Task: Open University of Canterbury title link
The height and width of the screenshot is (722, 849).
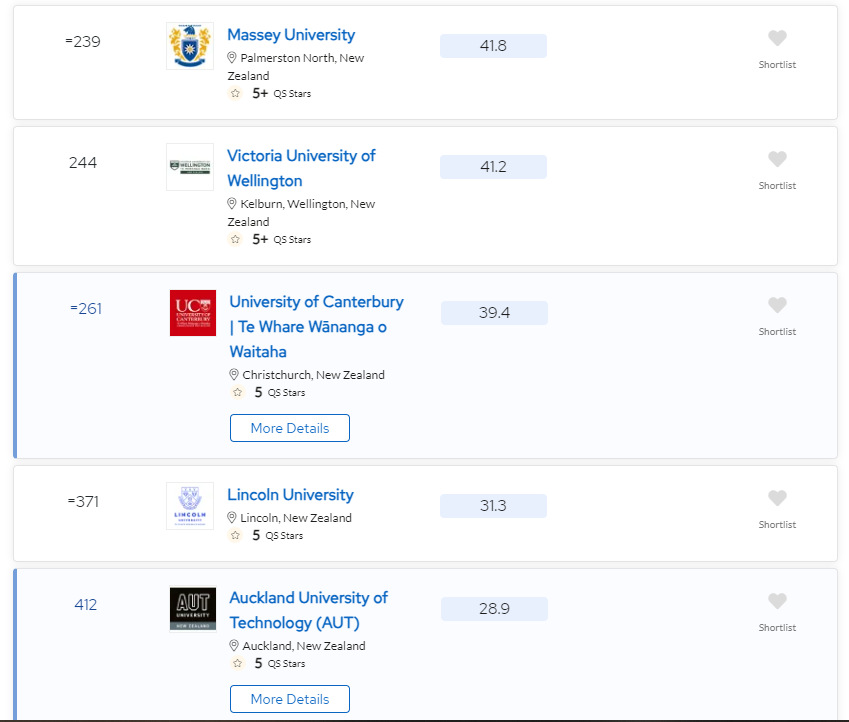Action: [316, 327]
